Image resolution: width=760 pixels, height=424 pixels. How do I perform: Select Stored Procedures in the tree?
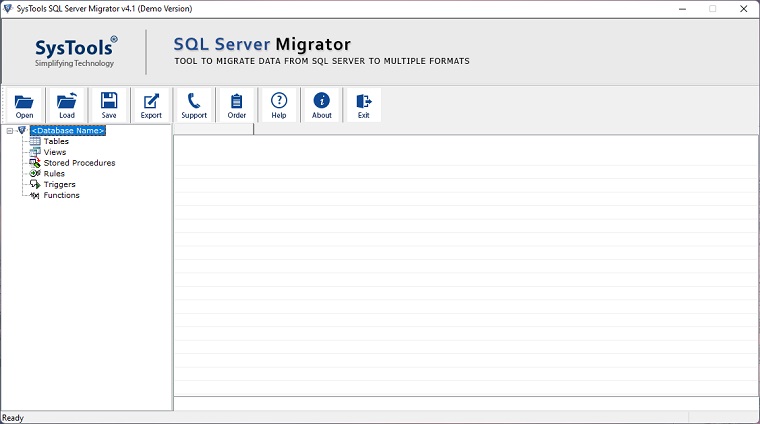[79, 163]
